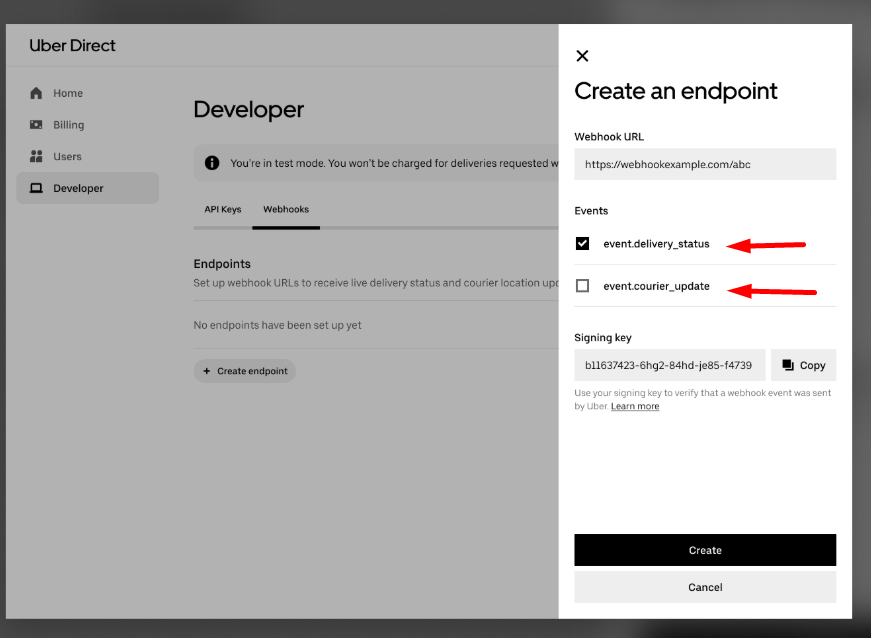The image size is (871, 638).
Task: Focus the Webhook URL input field
Action: click(705, 164)
